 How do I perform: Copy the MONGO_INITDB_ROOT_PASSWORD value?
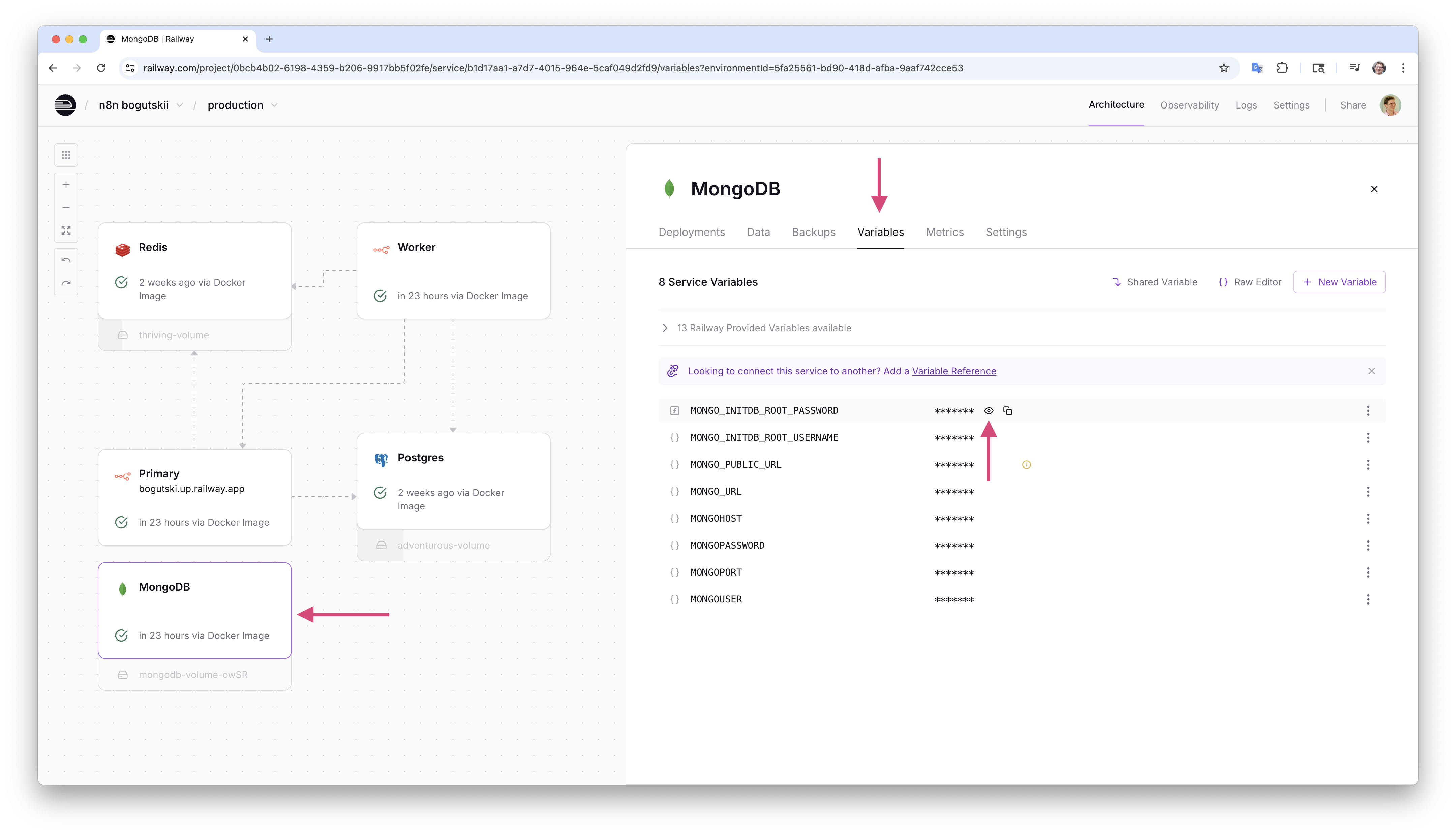[x=1007, y=411]
